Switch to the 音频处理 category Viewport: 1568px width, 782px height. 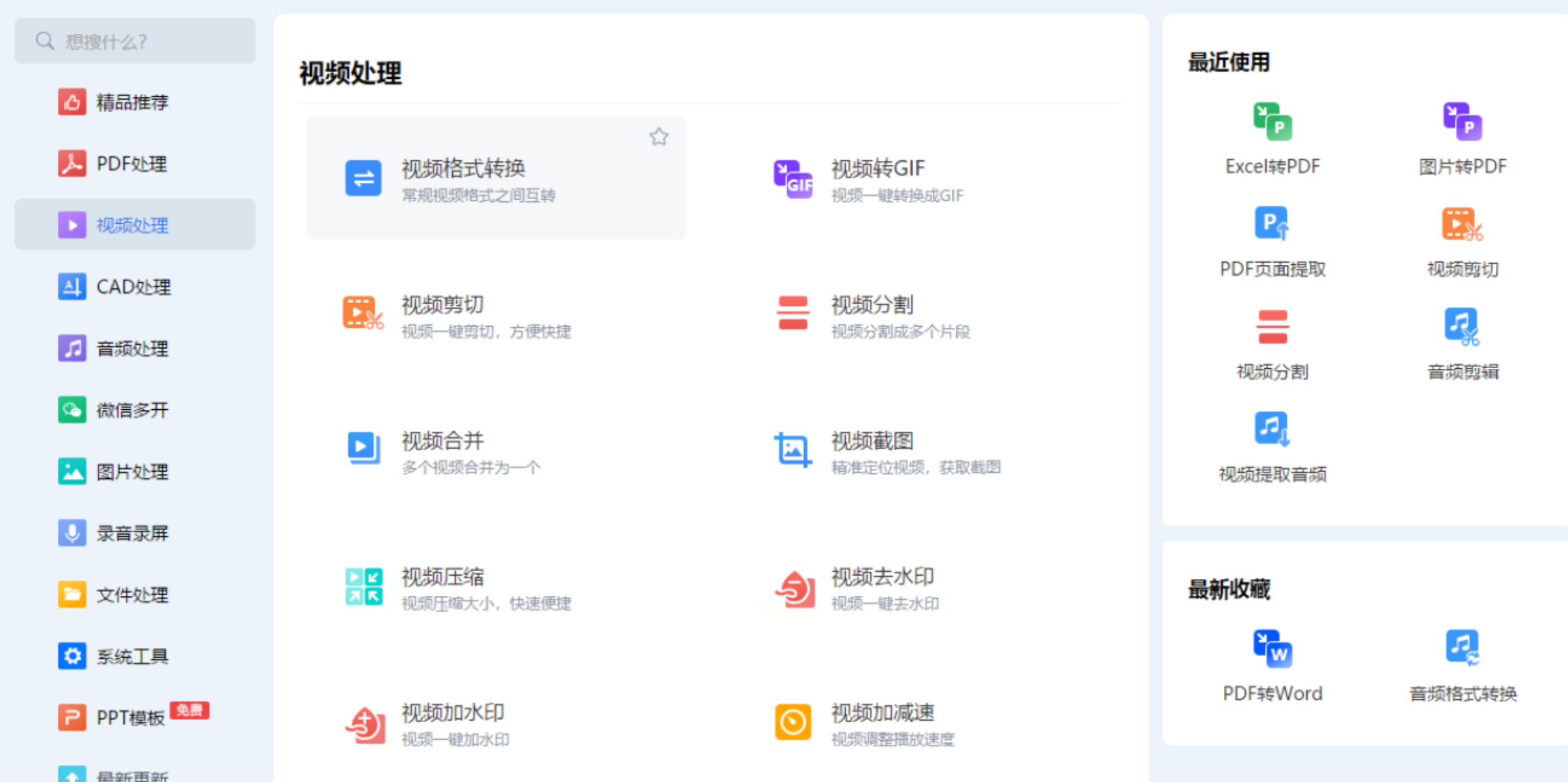[132, 349]
